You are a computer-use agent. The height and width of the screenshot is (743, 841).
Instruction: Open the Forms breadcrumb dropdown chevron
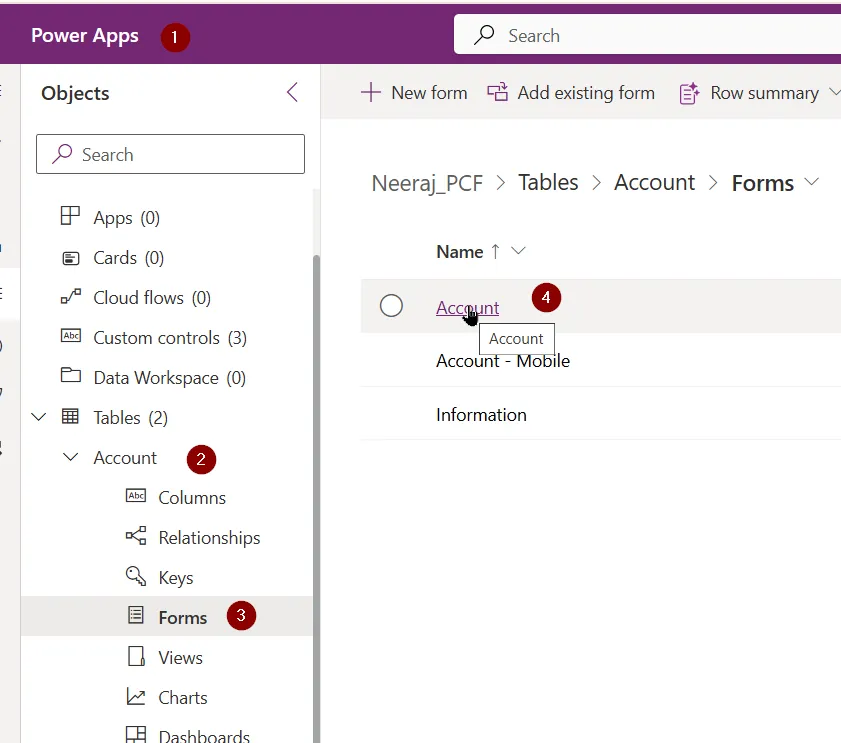click(812, 182)
